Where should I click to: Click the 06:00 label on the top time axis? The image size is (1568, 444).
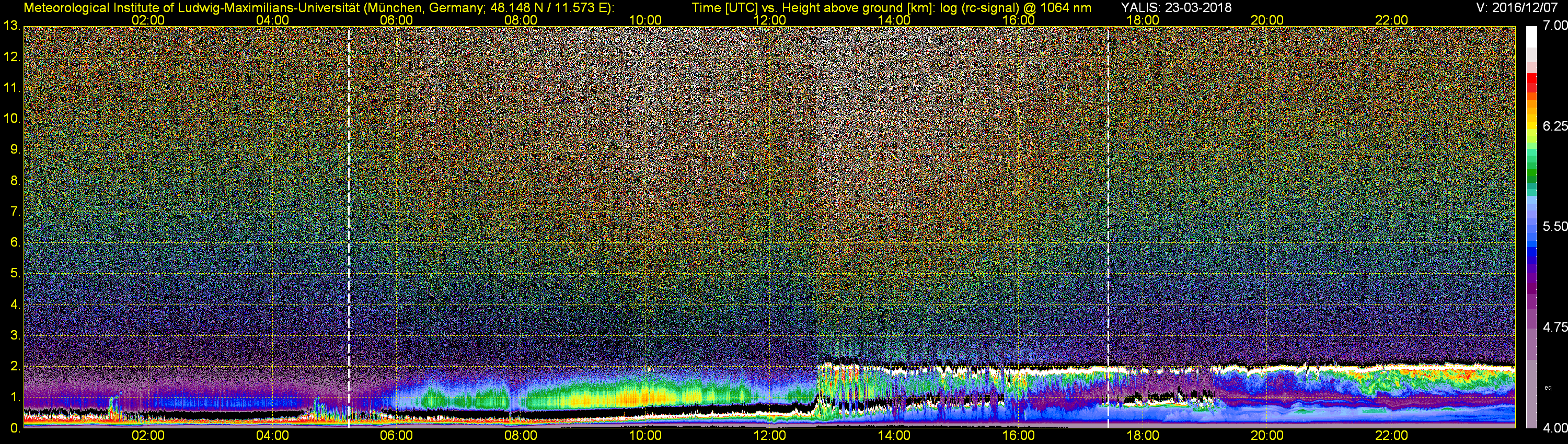pos(396,20)
